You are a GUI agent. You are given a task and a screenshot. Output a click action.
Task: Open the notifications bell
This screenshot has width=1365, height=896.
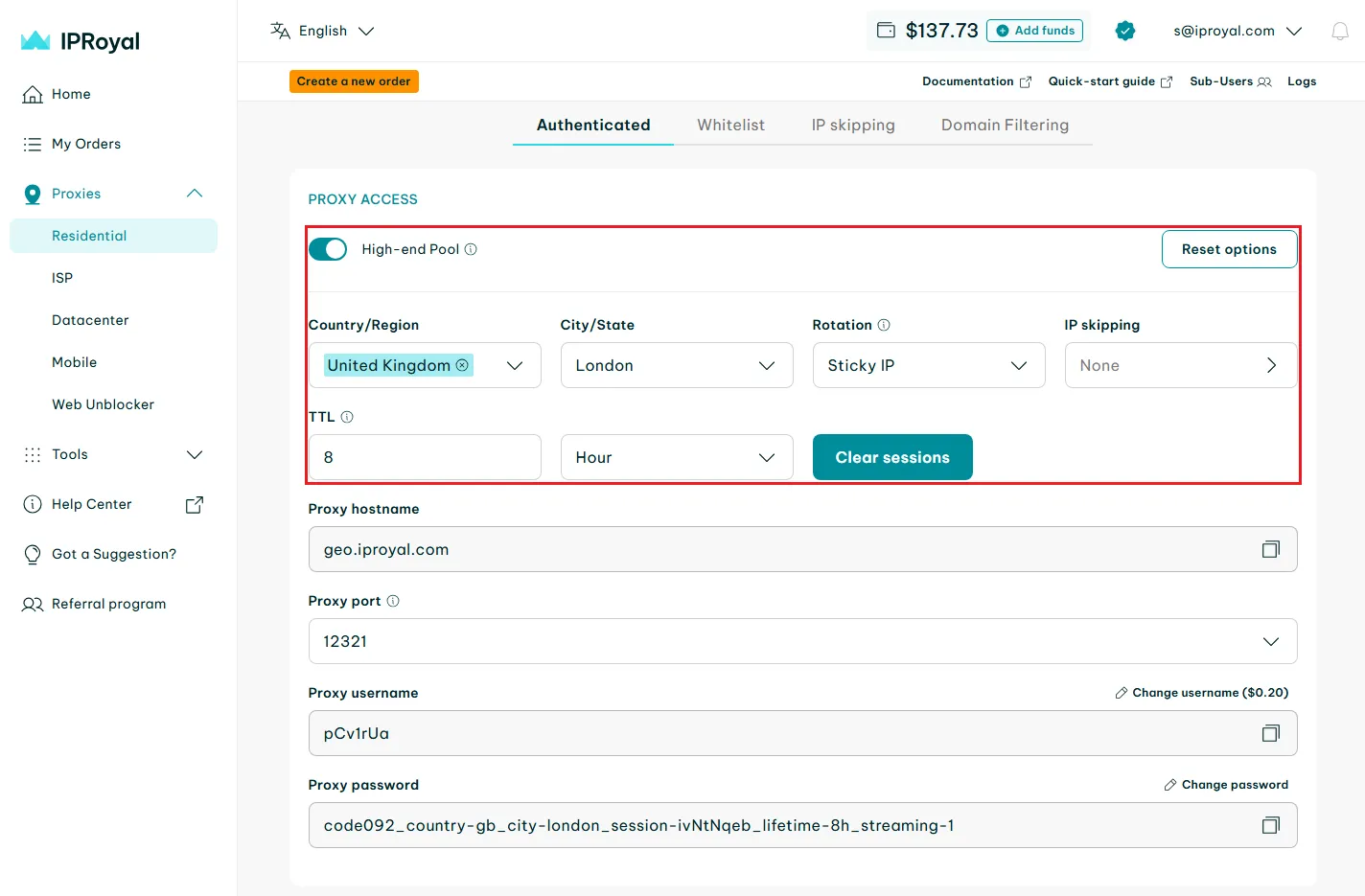point(1339,32)
